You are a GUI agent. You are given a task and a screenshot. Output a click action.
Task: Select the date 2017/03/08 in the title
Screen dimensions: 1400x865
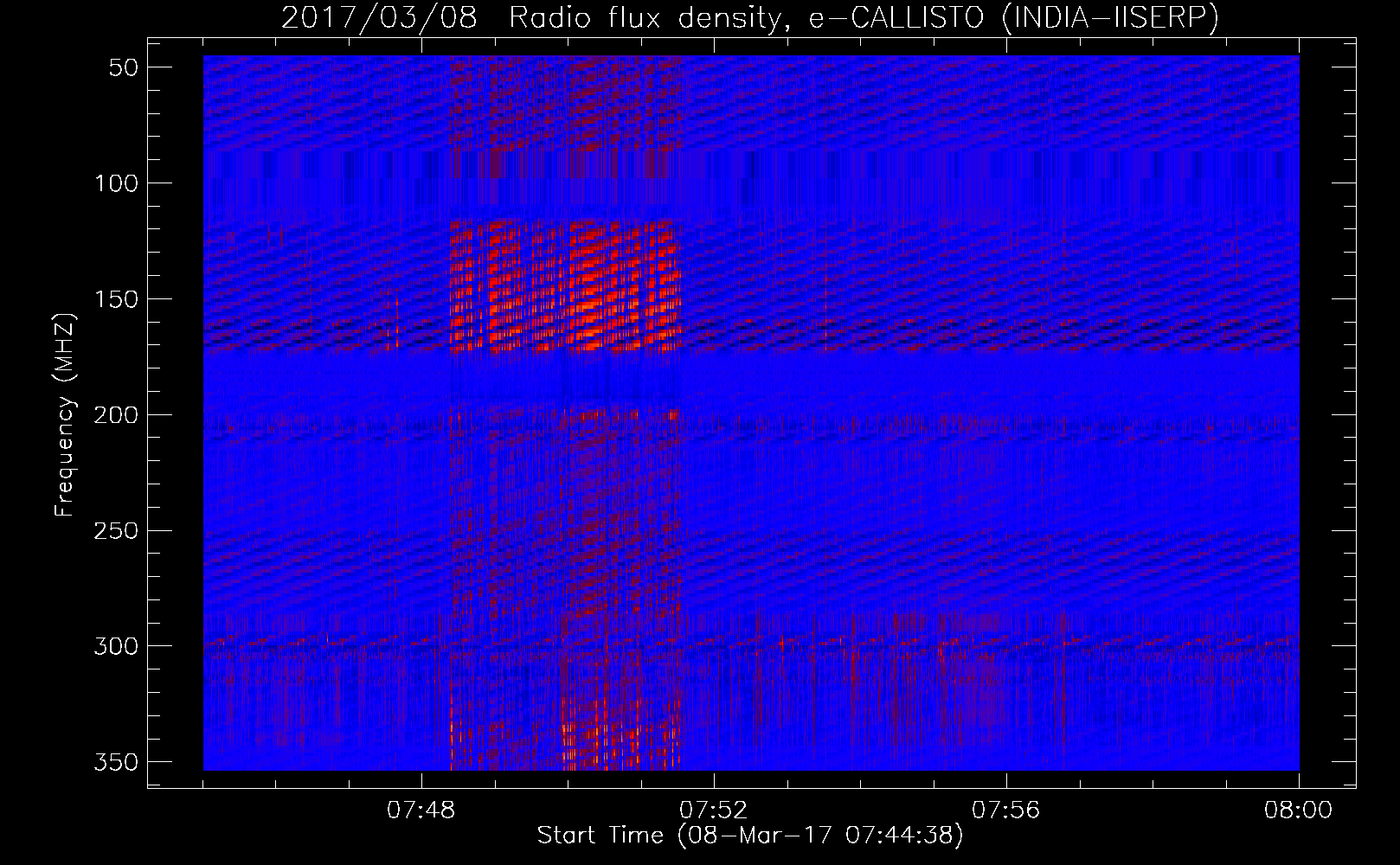coord(379,17)
